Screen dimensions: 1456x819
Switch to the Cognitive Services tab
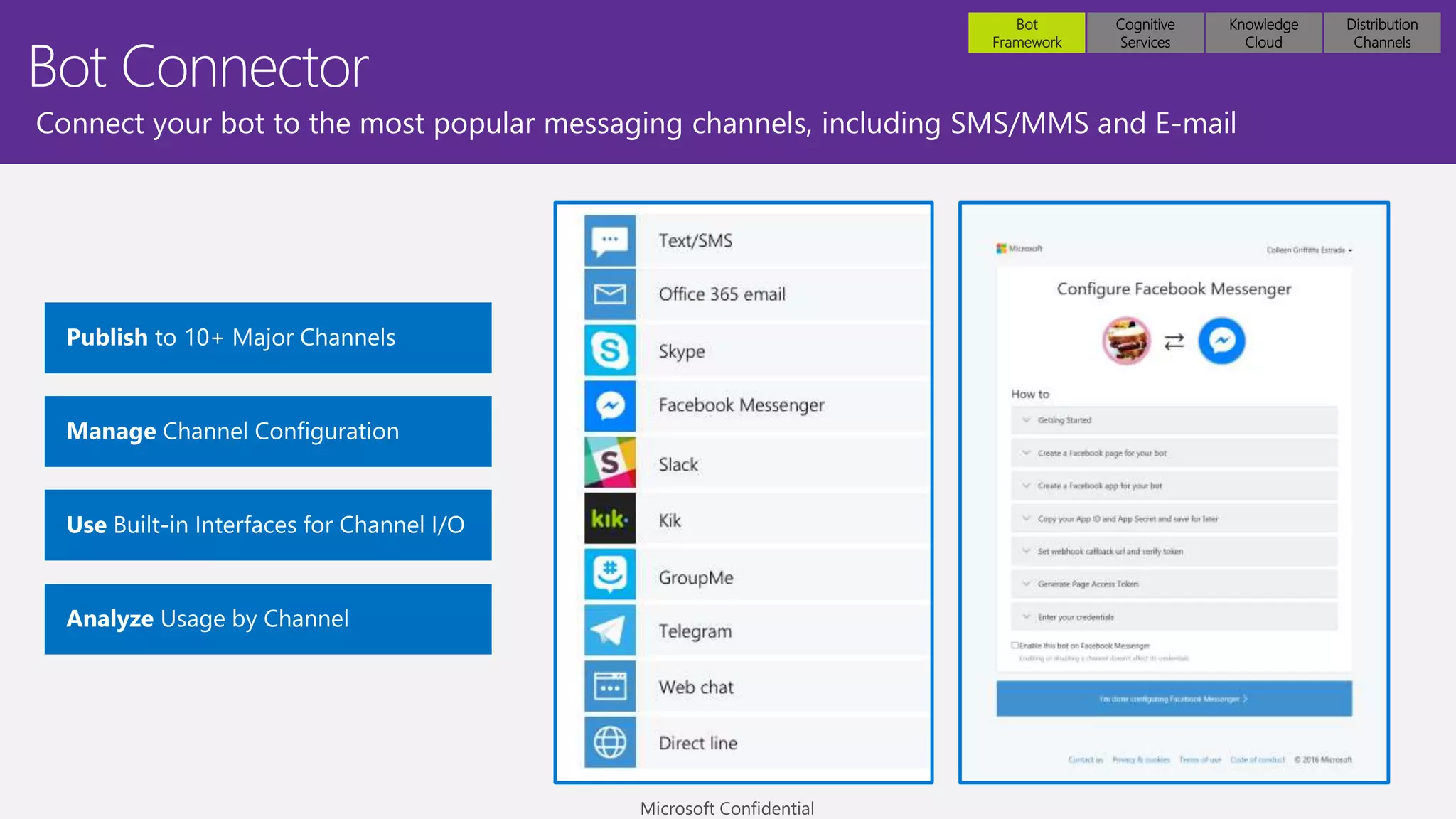pos(1145,33)
